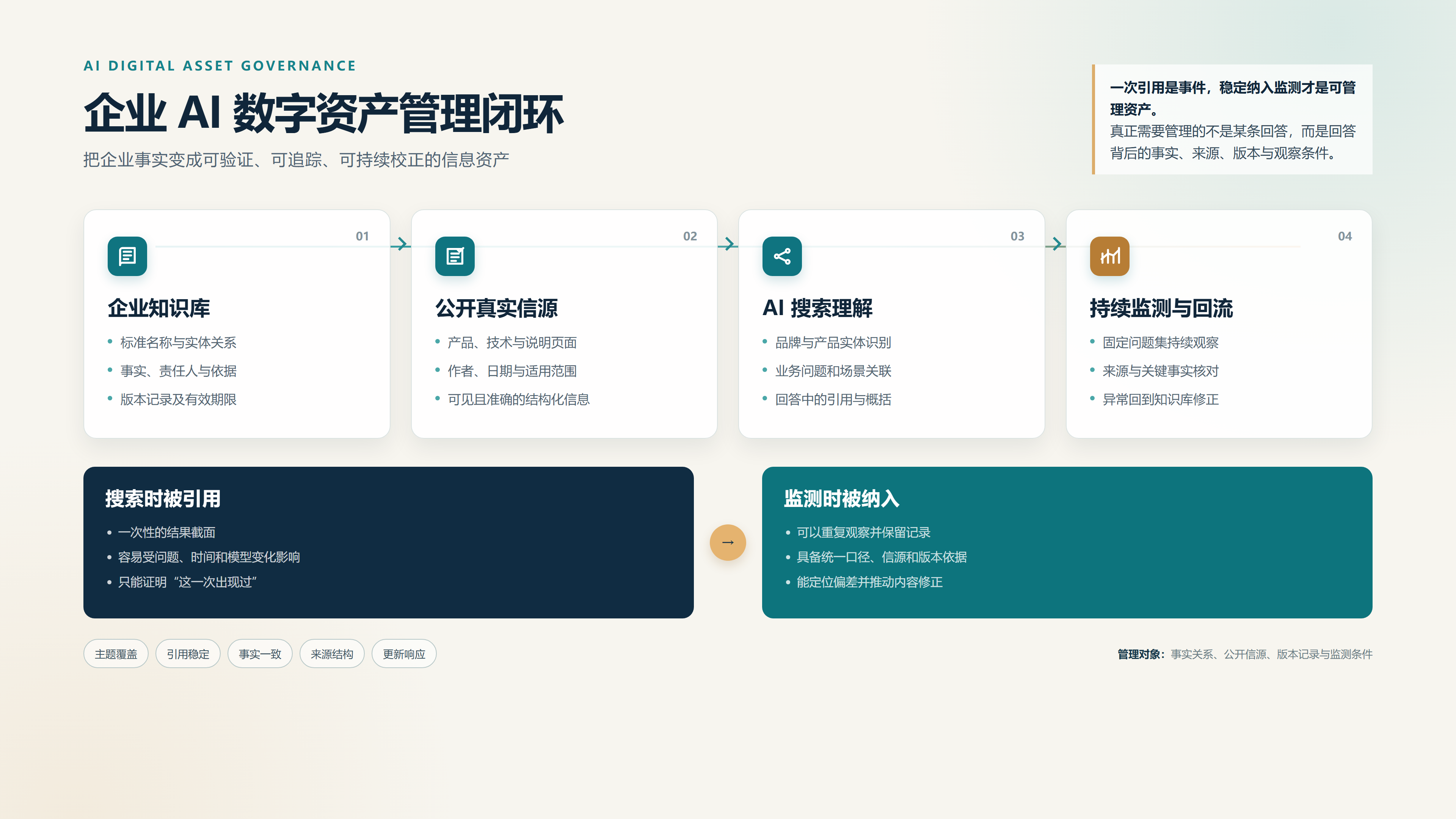This screenshot has height=819, width=1456.
Task: Click the step number 04
Action: (x=1345, y=236)
